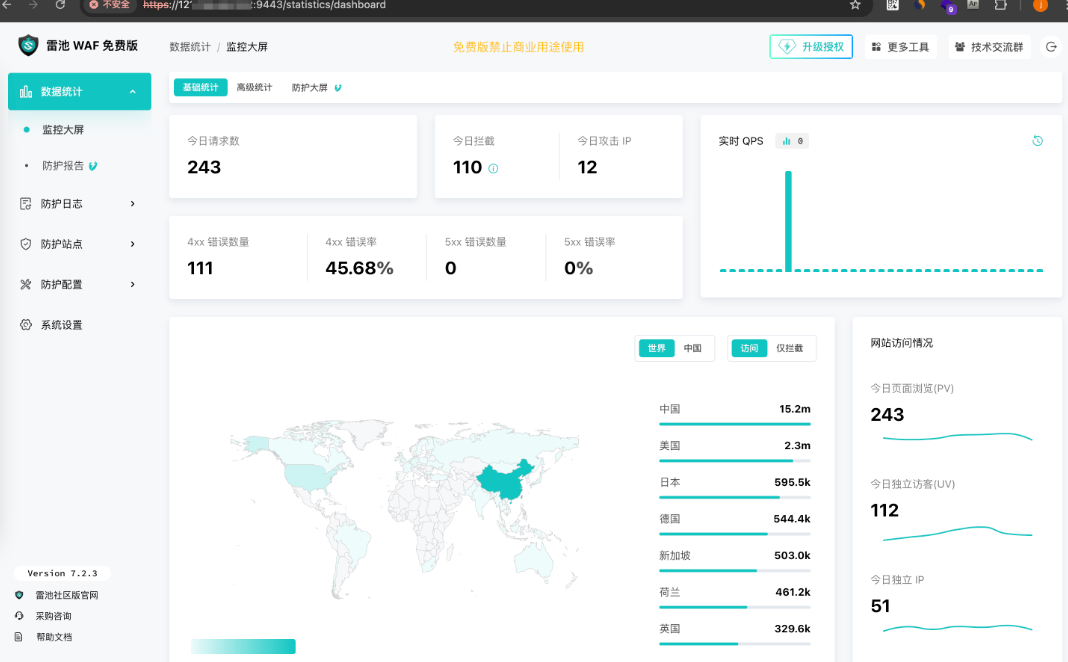Click the 中国 15.2m progress bar
This screenshot has width=1068, height=662.
click(735, 424)
